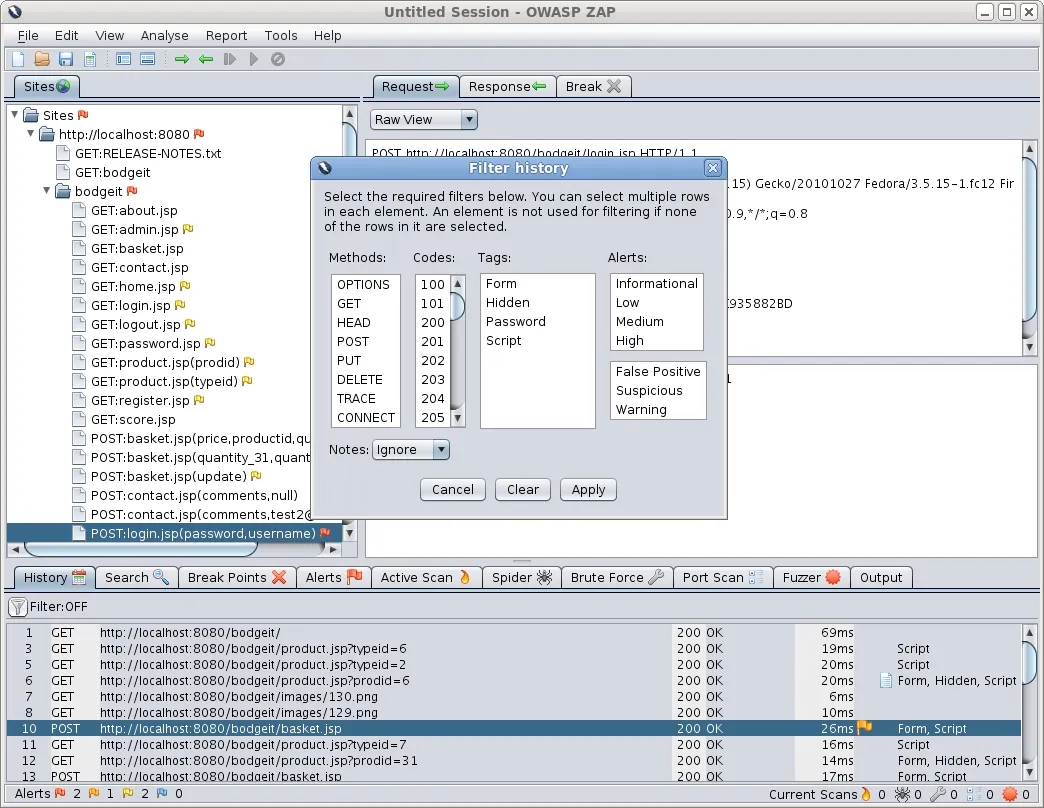
Task: Click the green submit-and-step forward arrow icon
Action: coord(182,59)
